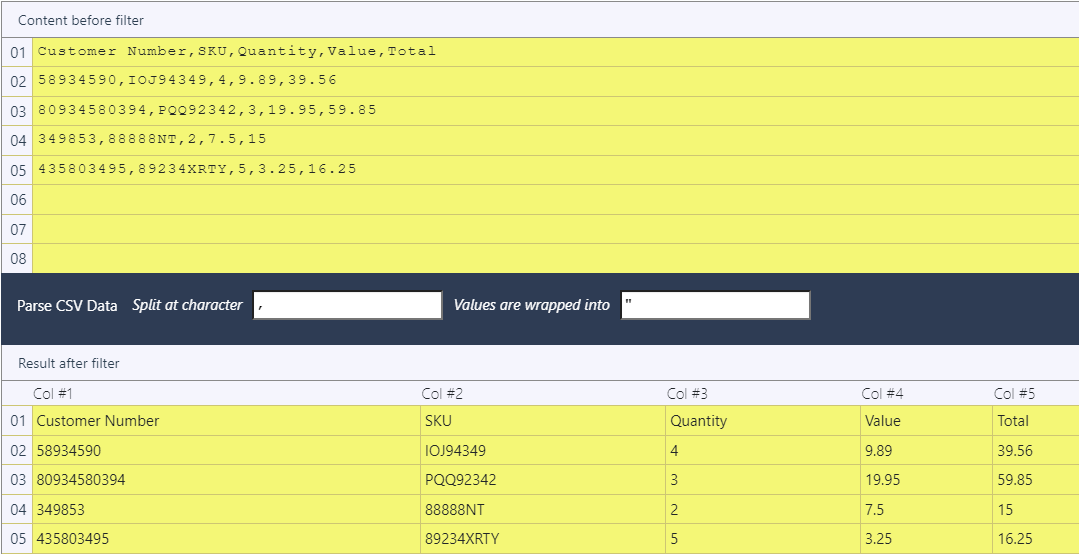Select the 'Quantity' result cell
This screenshot has width=1079, height=554.
click(x=698, y=421)
